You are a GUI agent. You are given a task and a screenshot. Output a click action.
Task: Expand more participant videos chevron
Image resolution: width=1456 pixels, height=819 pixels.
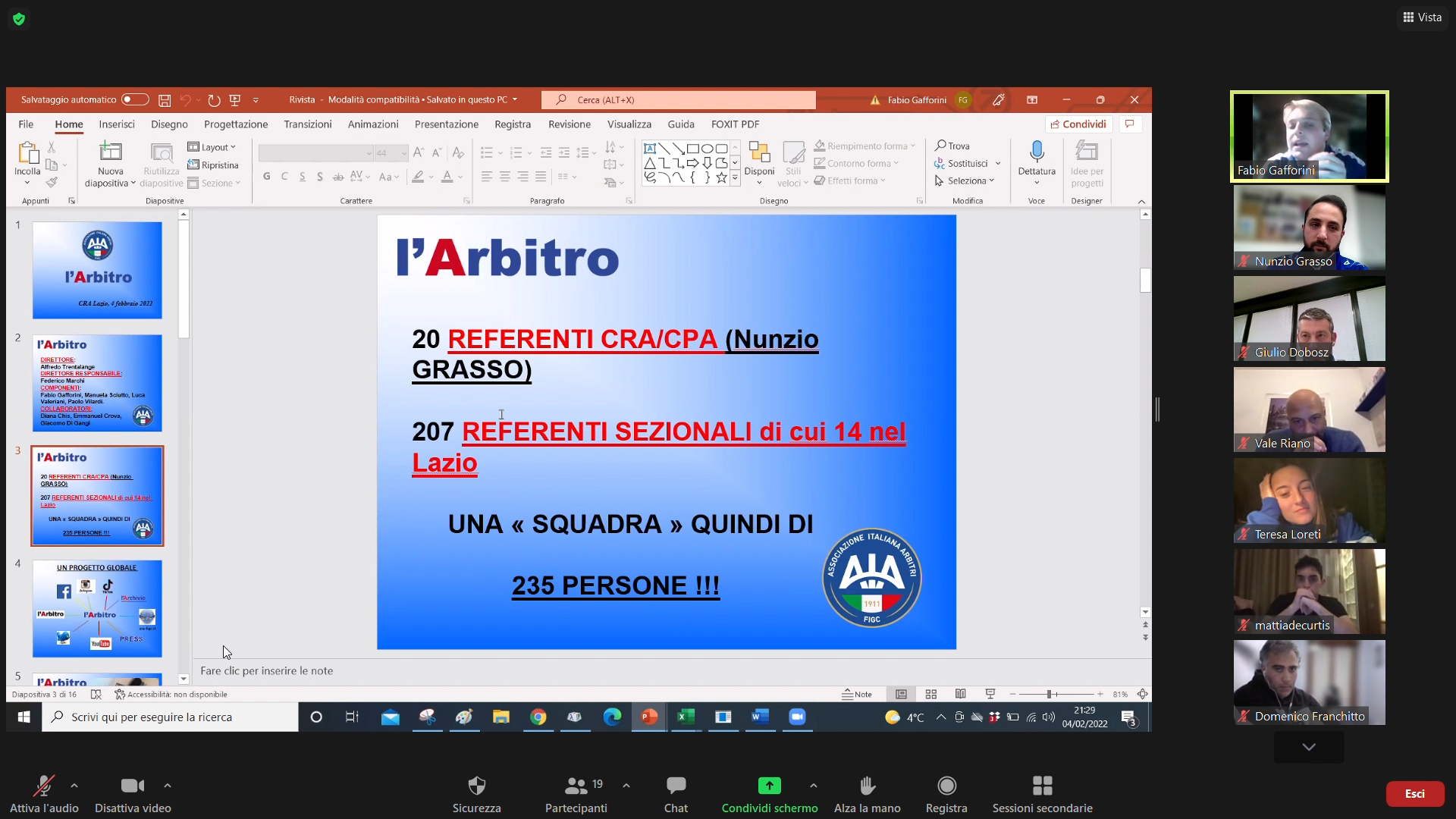(x=1309, y=747)
